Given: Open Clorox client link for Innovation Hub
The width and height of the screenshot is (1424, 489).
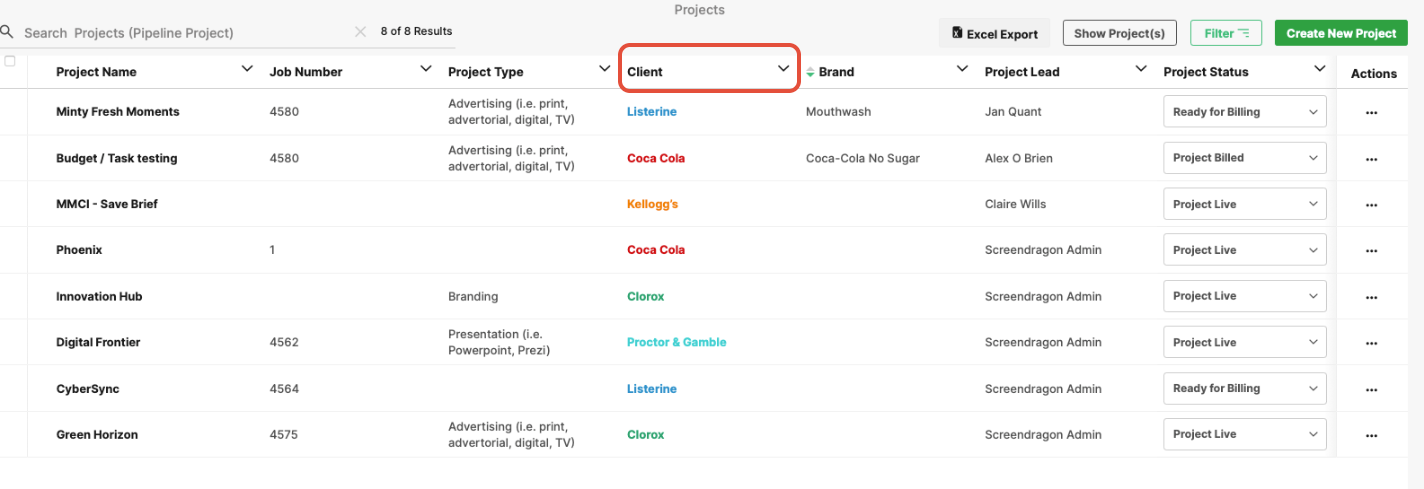Looking at the screenshot, I should click(646, 297).
